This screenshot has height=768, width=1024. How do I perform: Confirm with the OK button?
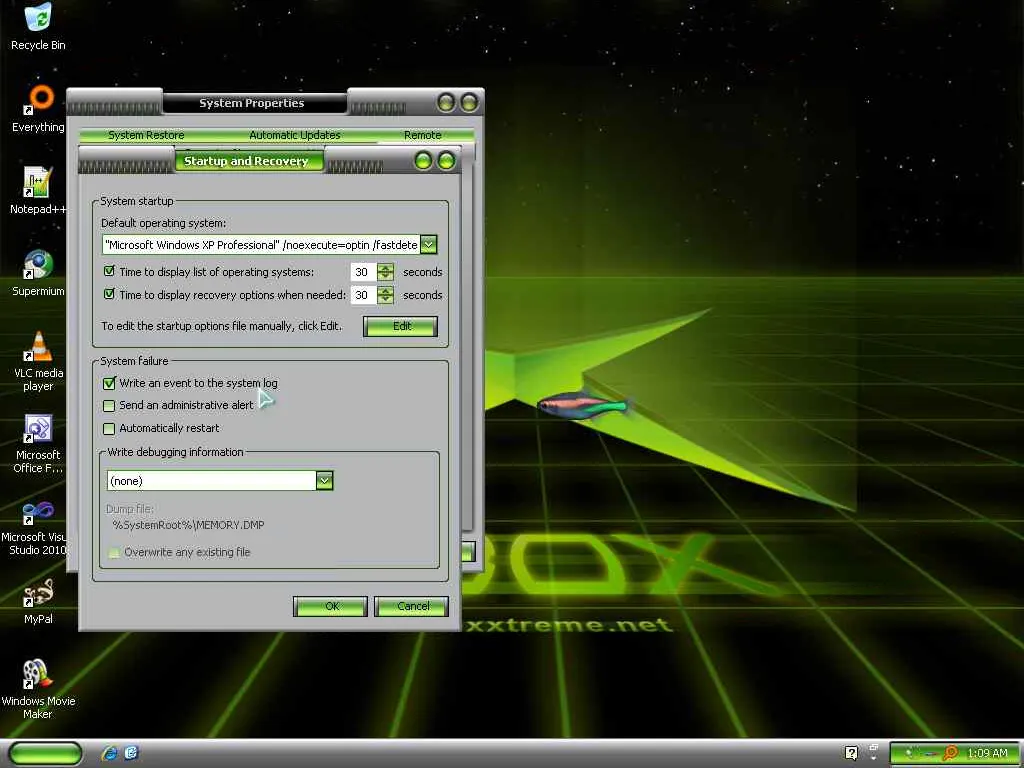[330, 606]
